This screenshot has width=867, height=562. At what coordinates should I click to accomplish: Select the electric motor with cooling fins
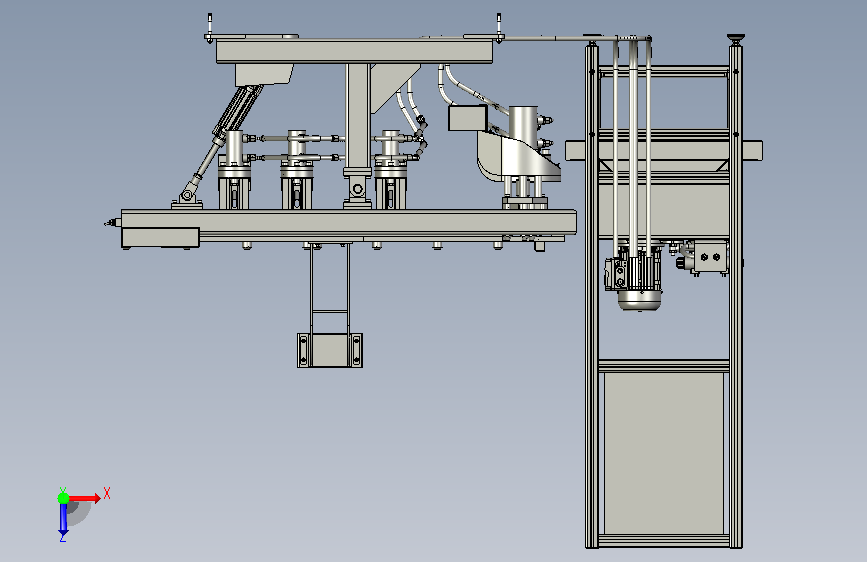[639, 279]
